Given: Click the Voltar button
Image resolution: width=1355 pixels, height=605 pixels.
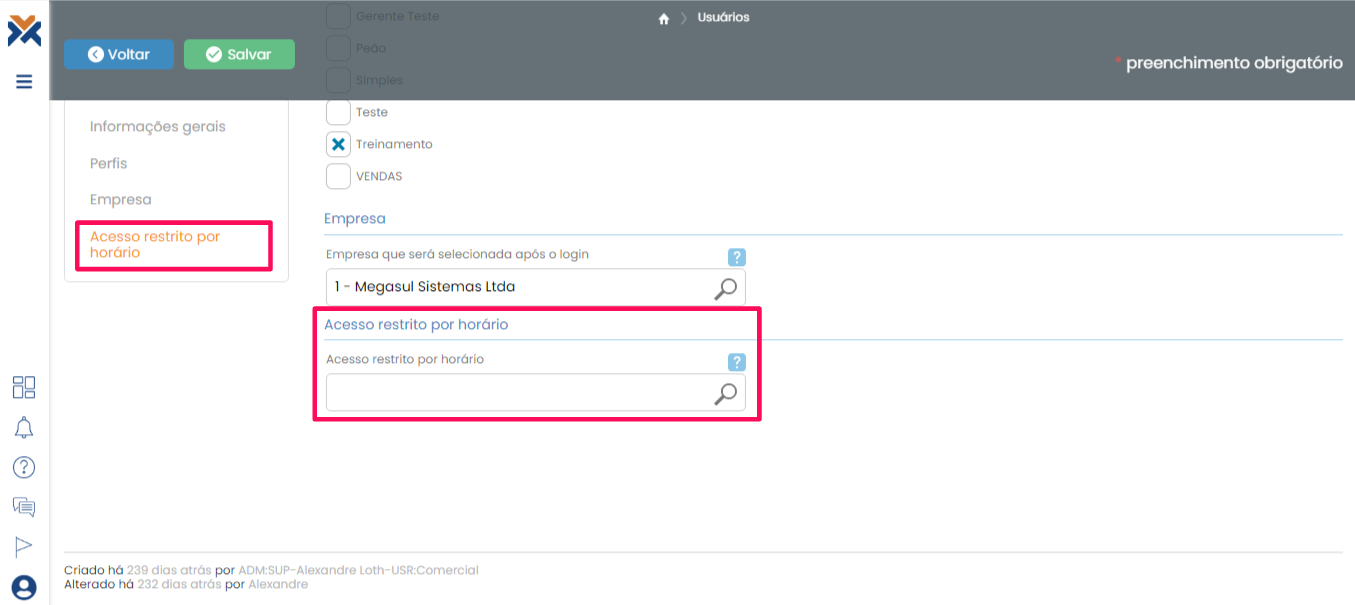Looking at the screenshot, I should (119, 55).
